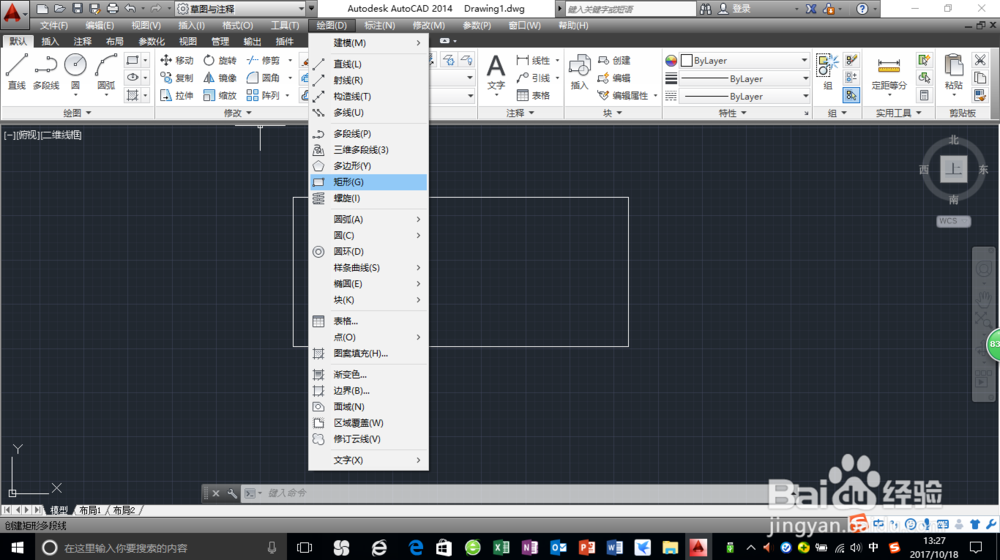The image size is (1000, 560).
Task: Switch to the 布局1 layout tab
Action: click(x=91, y=510)
